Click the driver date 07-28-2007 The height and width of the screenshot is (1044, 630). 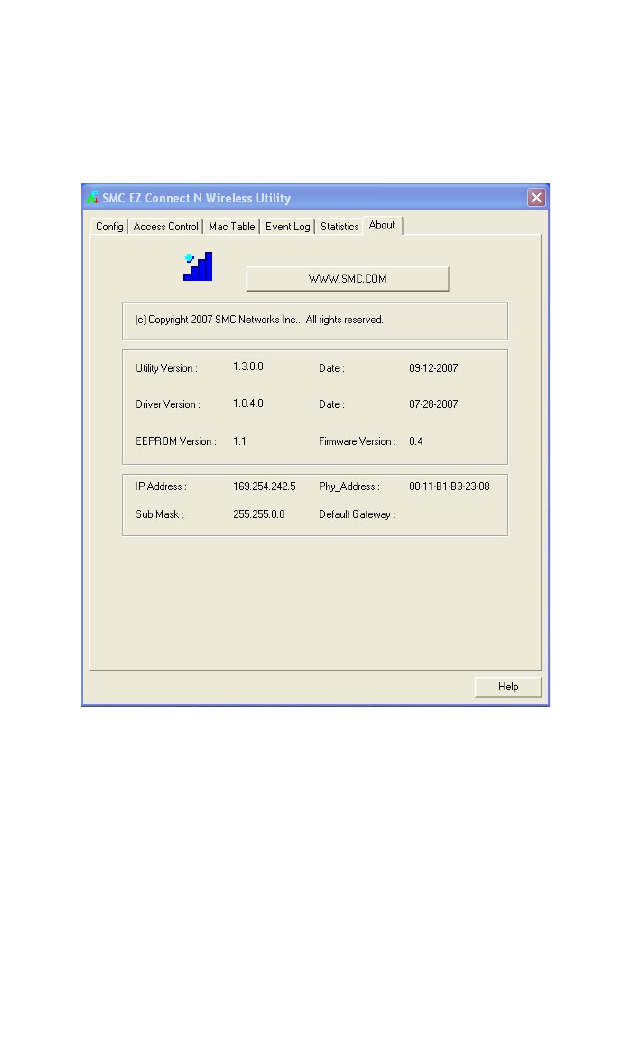pyautogui.click(x=434, y=403)
